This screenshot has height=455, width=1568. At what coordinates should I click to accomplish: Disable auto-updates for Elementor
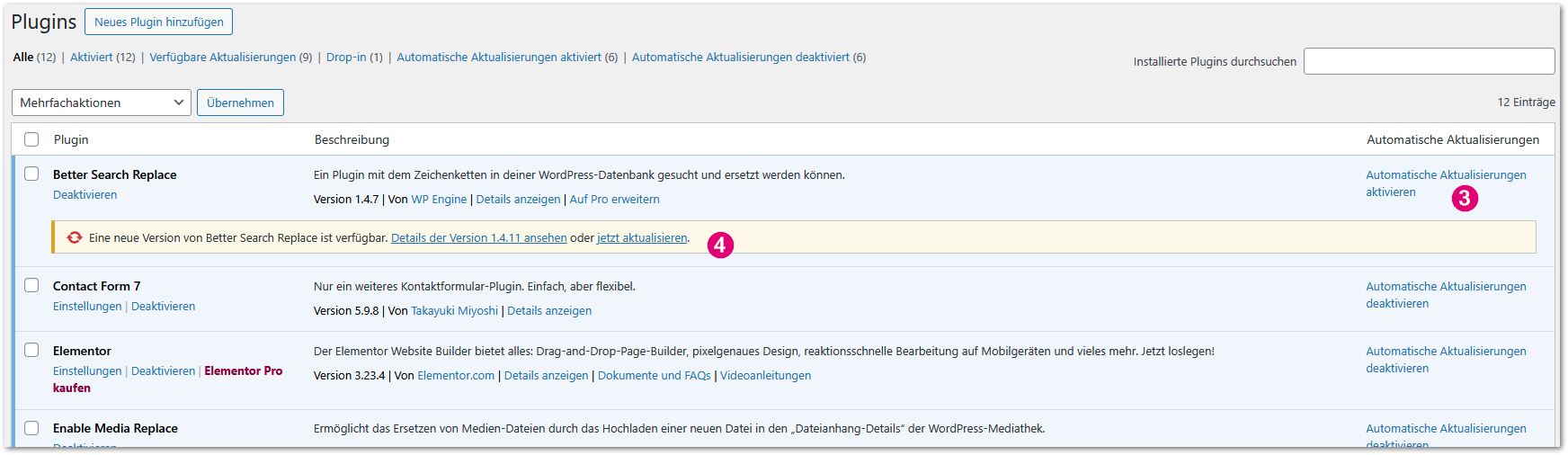pyautogui.click(x=1446, y=360)
